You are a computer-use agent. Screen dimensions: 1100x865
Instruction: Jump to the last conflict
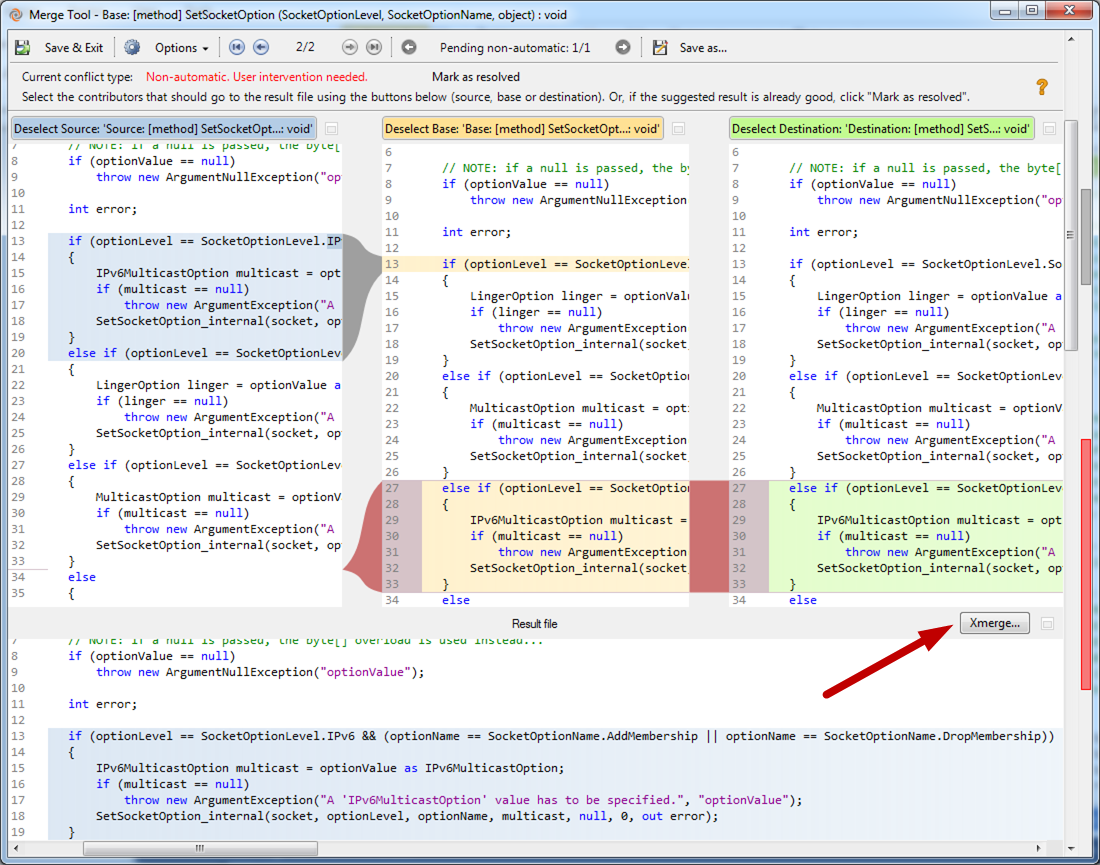point(374,47)
